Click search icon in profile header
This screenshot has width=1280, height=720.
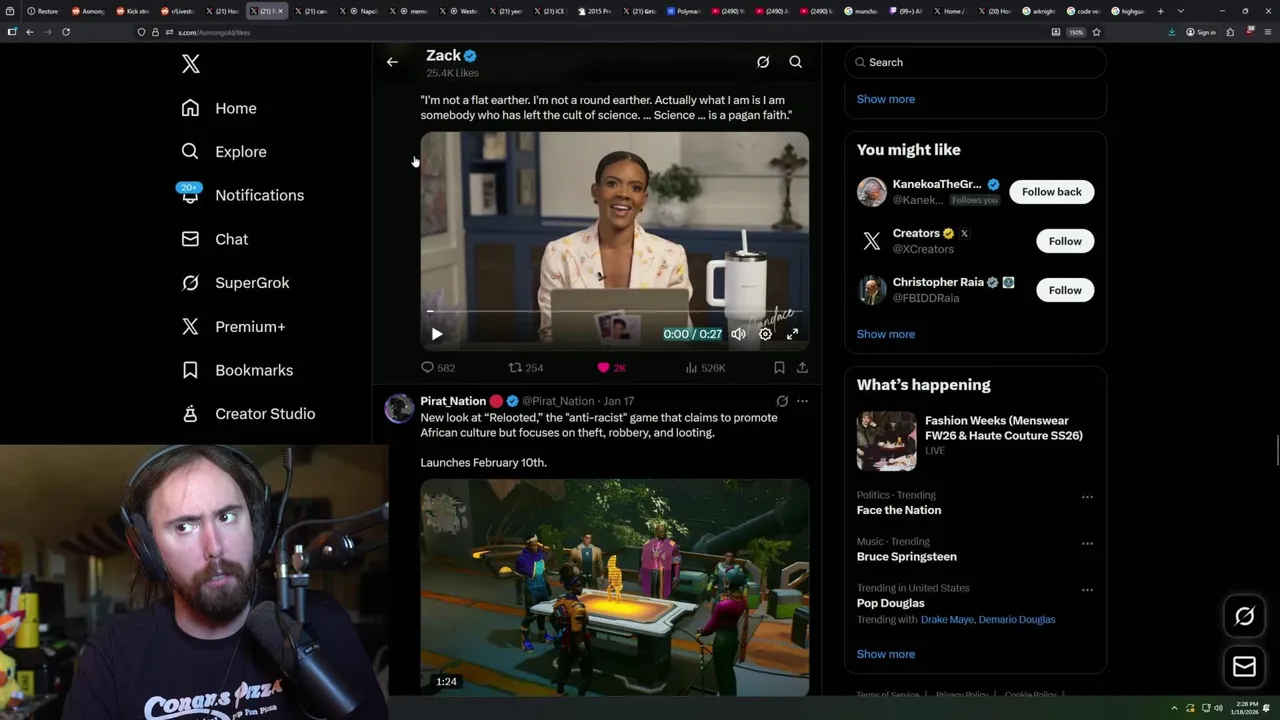click(796, 62)
